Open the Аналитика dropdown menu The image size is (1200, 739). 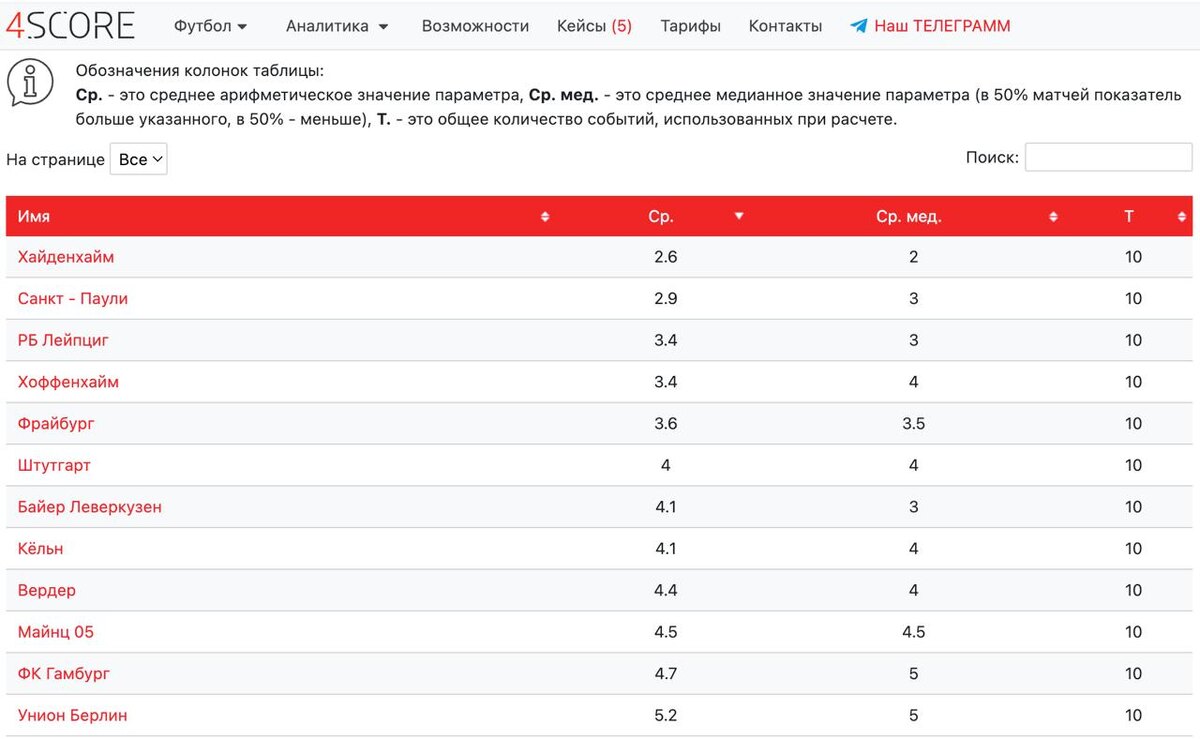pos(337,26)
